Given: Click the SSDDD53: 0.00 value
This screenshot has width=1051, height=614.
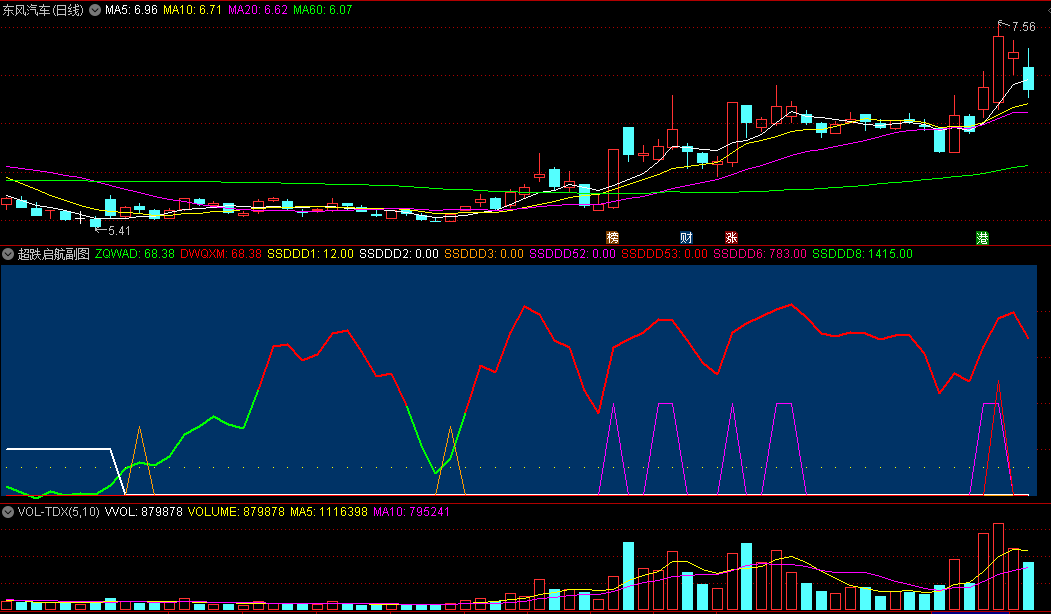Looking at the screenshot, I should pyautogui.click(x=664, y=254).
